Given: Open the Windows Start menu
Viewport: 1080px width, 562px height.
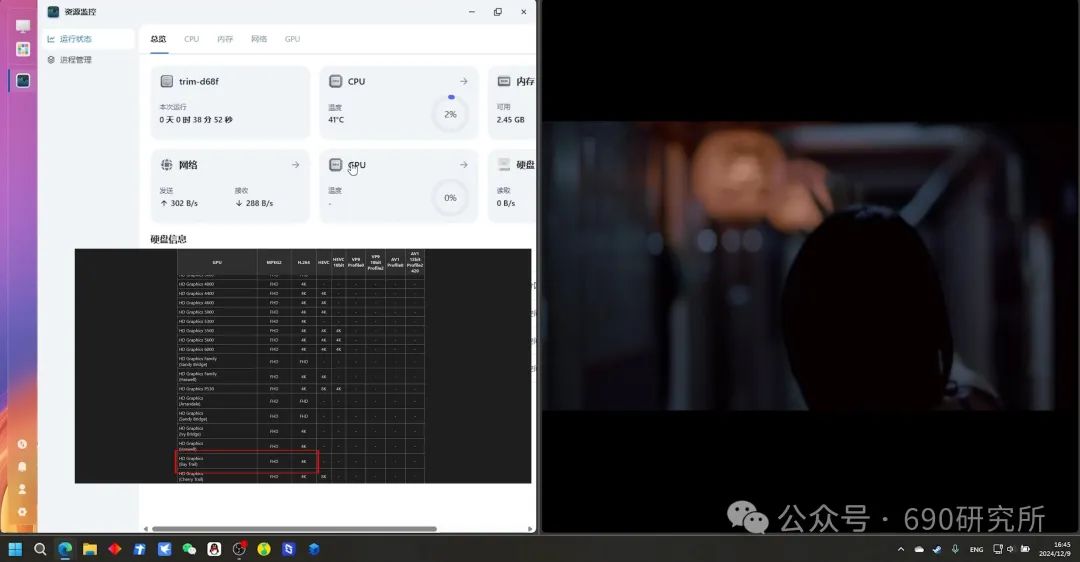Looking at the screenshot, I should [15, 549].
